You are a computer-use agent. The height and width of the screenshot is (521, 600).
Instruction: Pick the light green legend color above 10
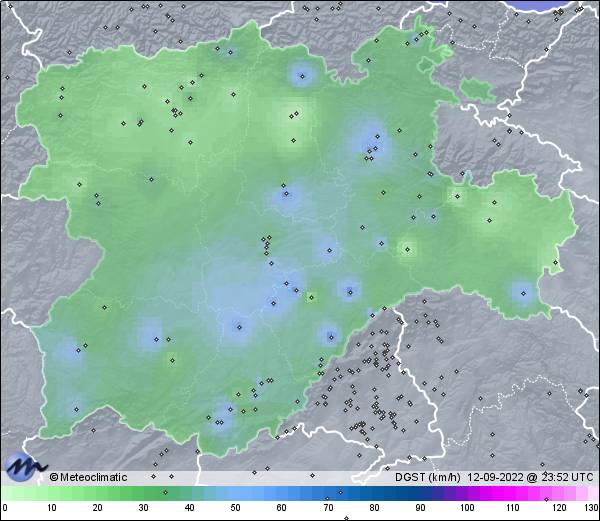pyautogui.click(x=52, y=493)
